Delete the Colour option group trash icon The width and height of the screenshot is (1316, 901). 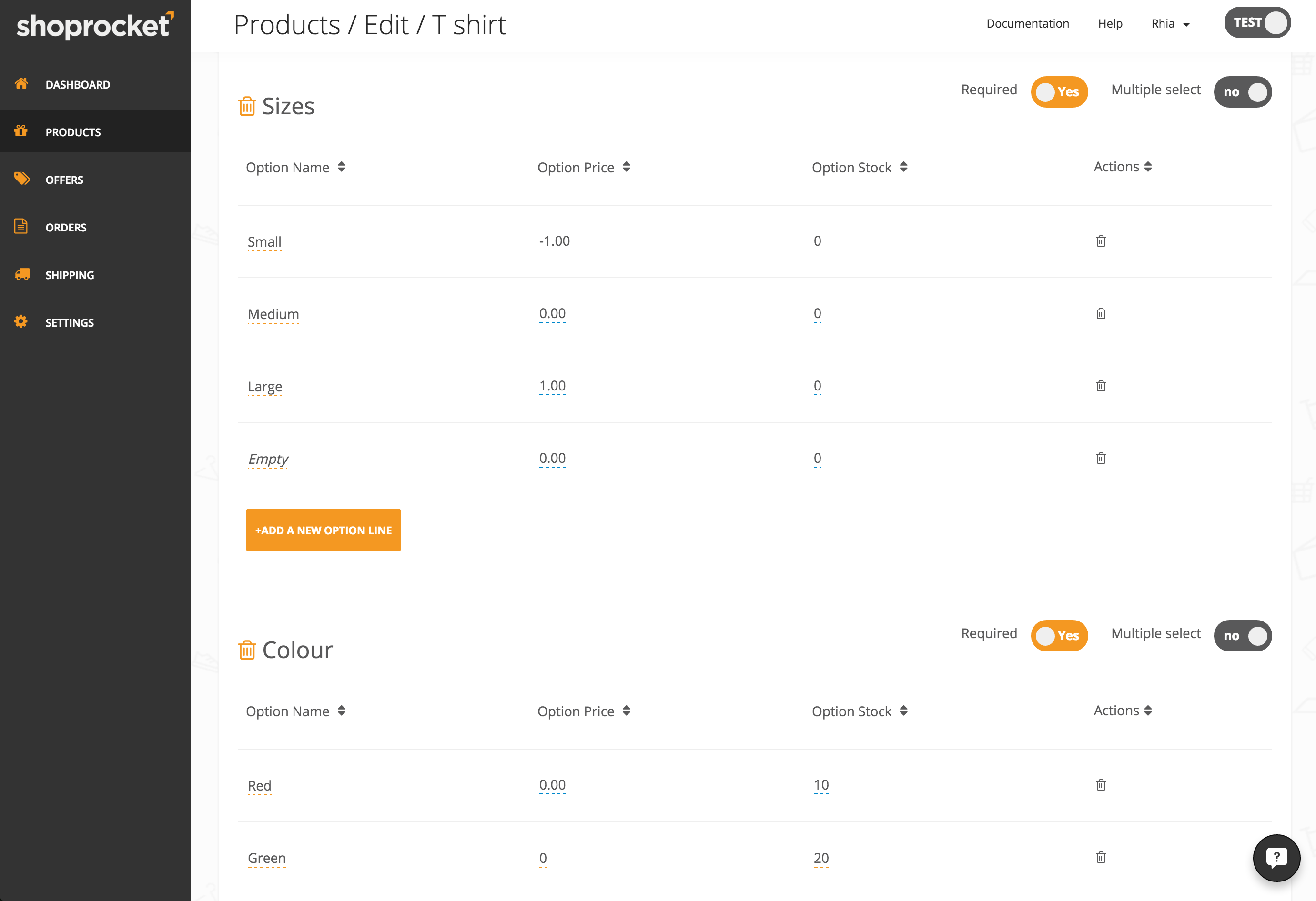(x=247, y=651)
